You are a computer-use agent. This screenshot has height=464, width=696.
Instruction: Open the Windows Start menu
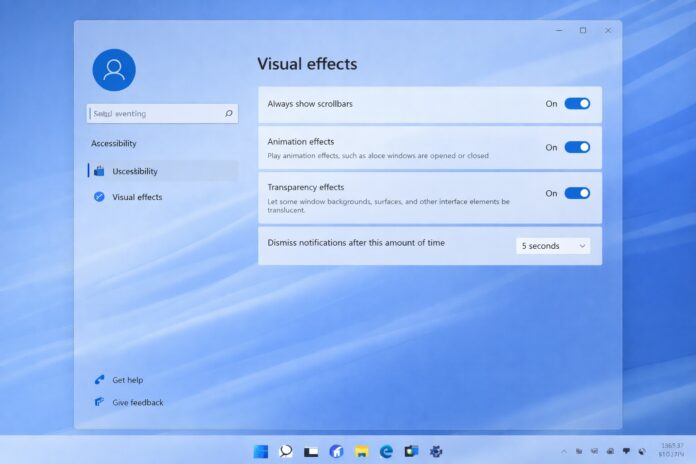click(261, 452)
